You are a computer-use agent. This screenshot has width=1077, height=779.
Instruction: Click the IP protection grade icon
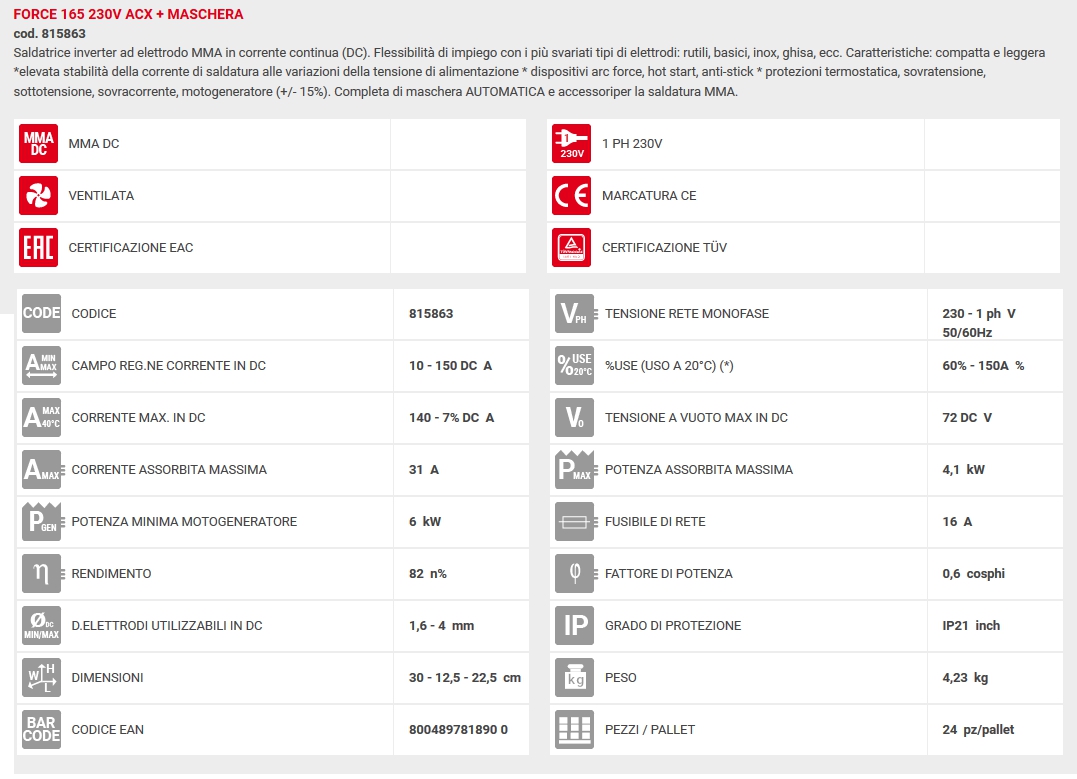click(575, 626)
